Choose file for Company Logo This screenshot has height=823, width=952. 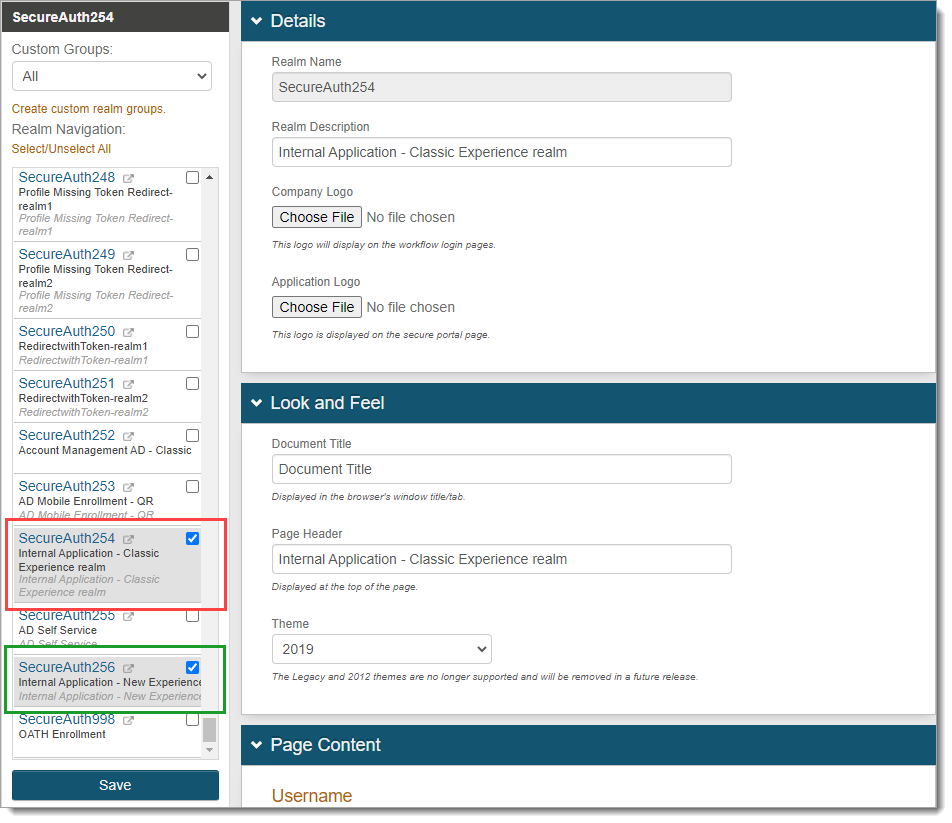316,217
